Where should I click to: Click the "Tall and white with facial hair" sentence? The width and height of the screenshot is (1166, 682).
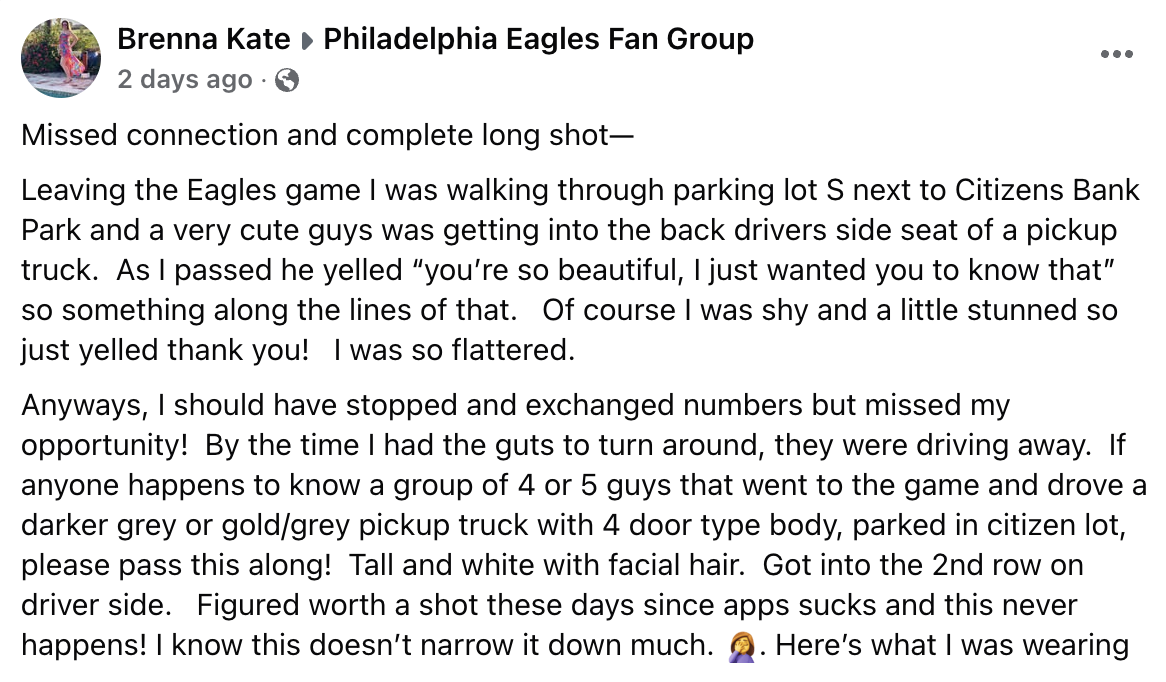[546, 565]
